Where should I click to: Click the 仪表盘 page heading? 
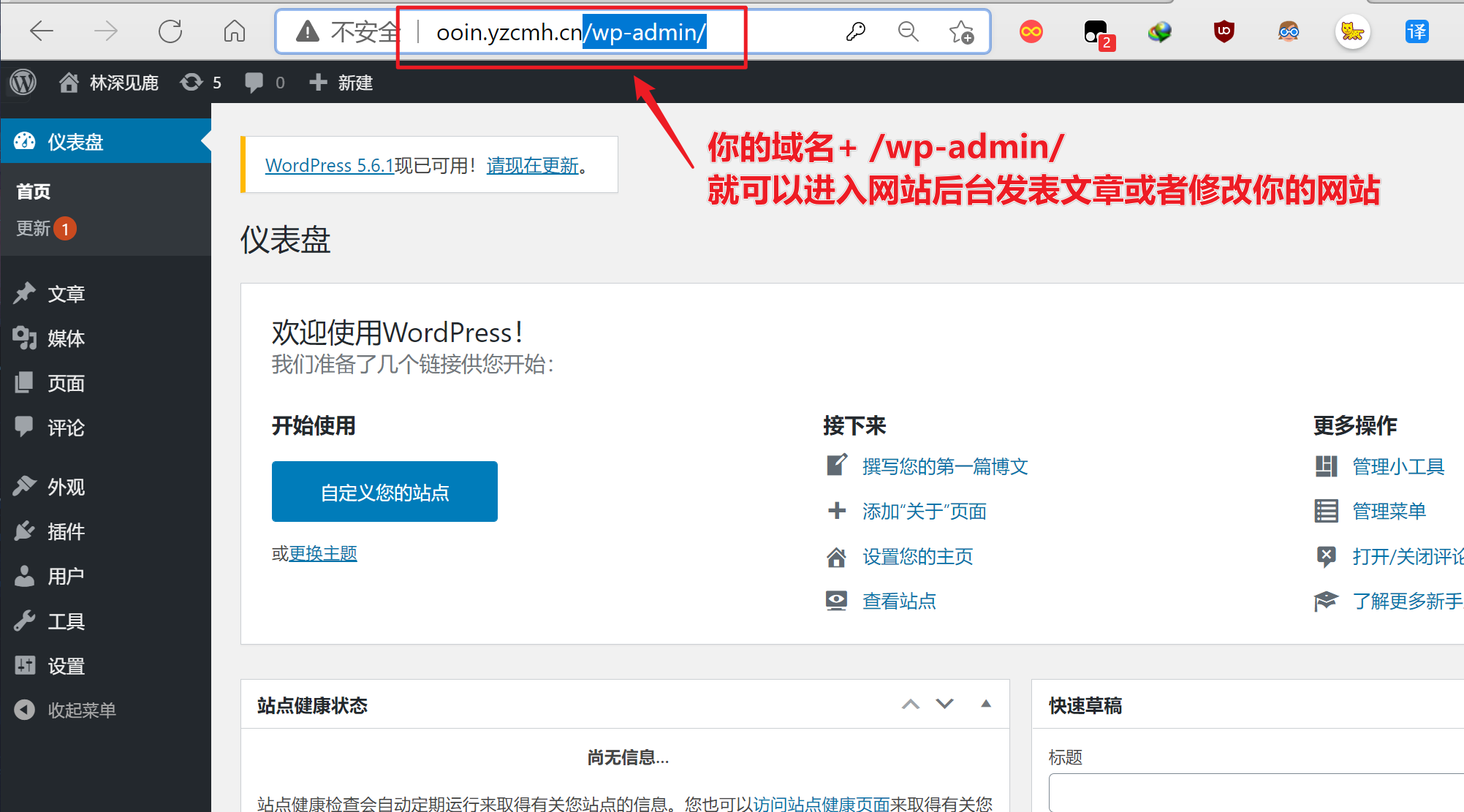(286, 240)
